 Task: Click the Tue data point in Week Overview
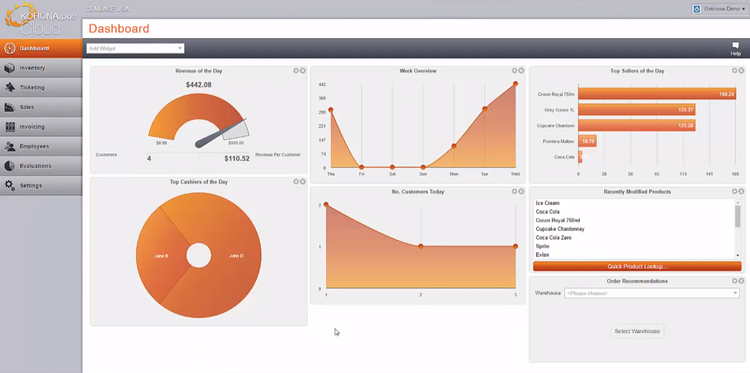(x=485, y=109)
